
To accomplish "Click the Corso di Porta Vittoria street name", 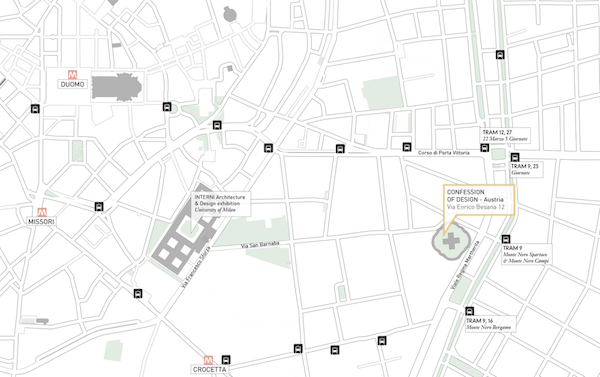I will (443, 153).
